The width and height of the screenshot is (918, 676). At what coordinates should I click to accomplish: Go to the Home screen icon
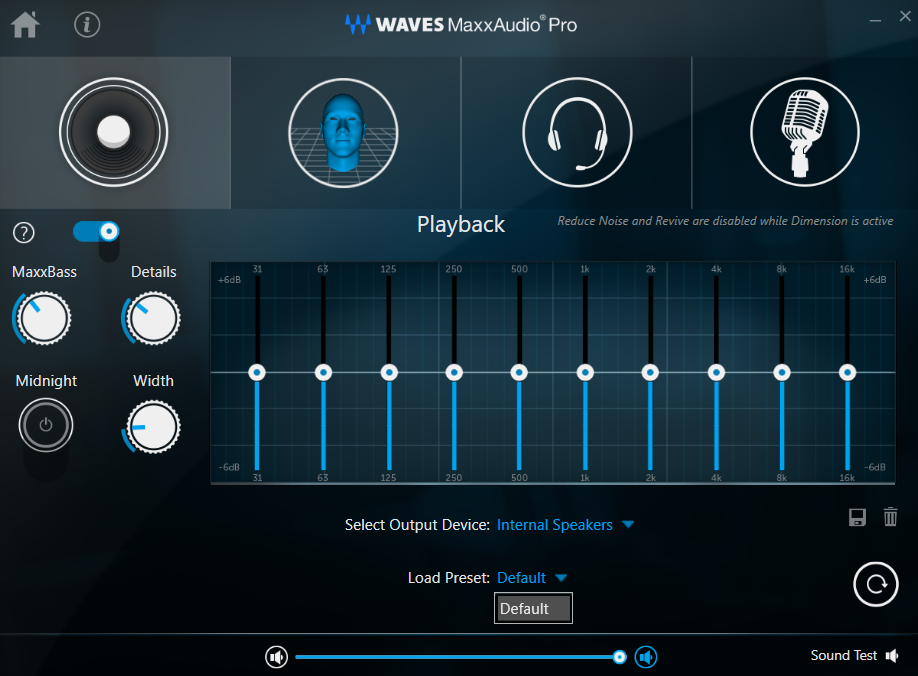pyautogui.click(x=25, y=25)
